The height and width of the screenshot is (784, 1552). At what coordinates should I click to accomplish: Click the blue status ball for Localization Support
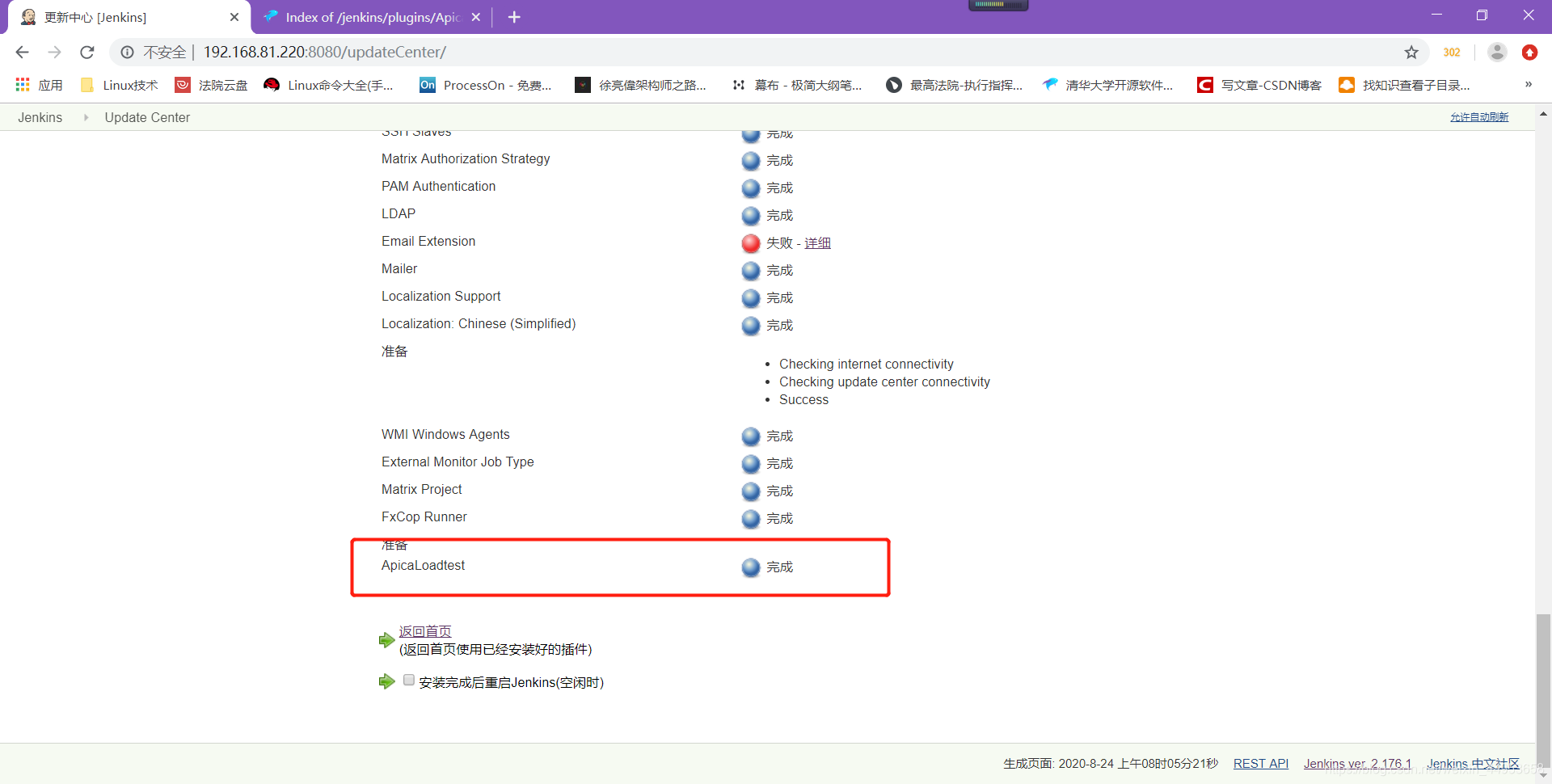point(751,297)
